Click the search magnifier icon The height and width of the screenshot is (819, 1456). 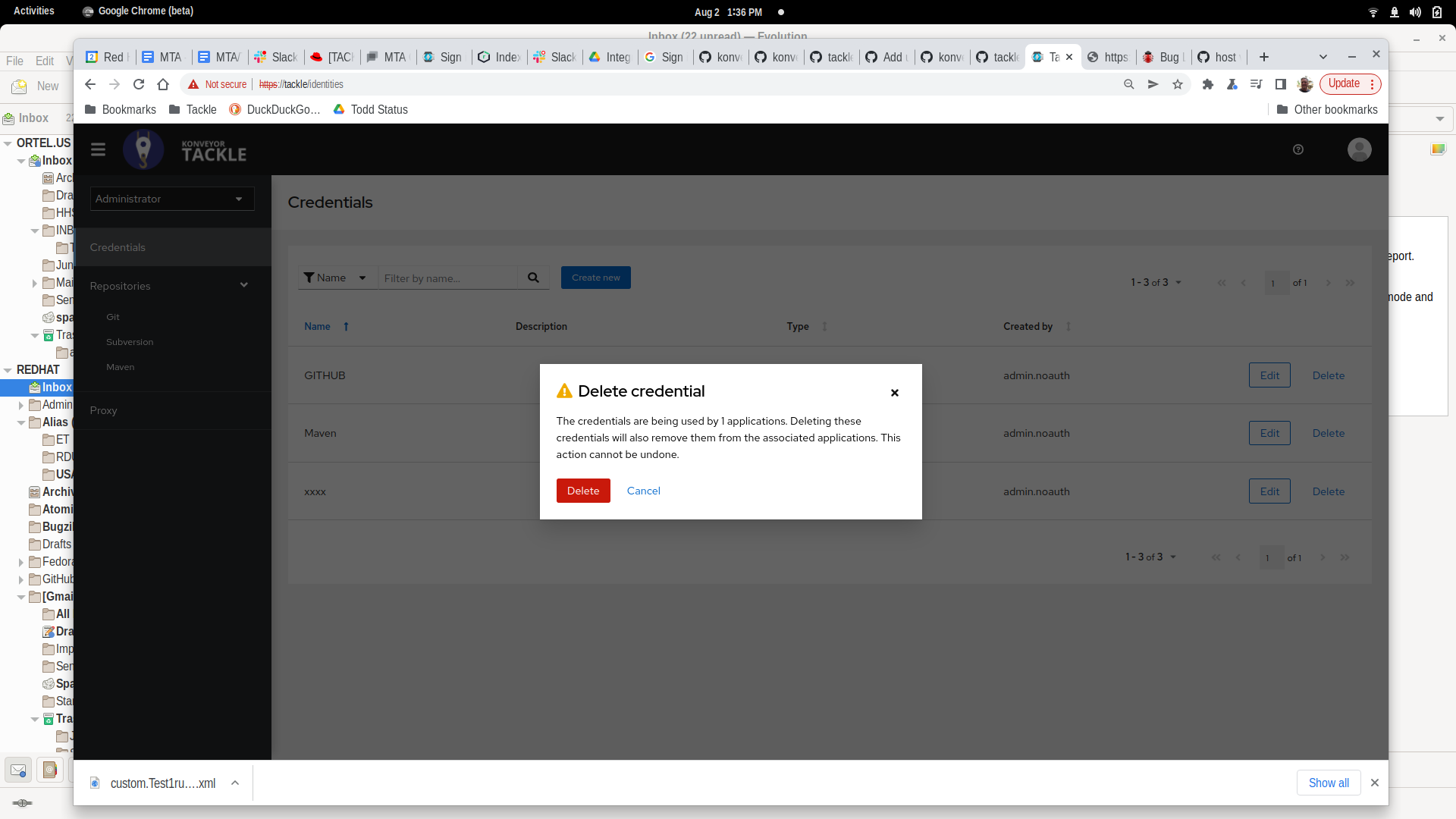533,278
